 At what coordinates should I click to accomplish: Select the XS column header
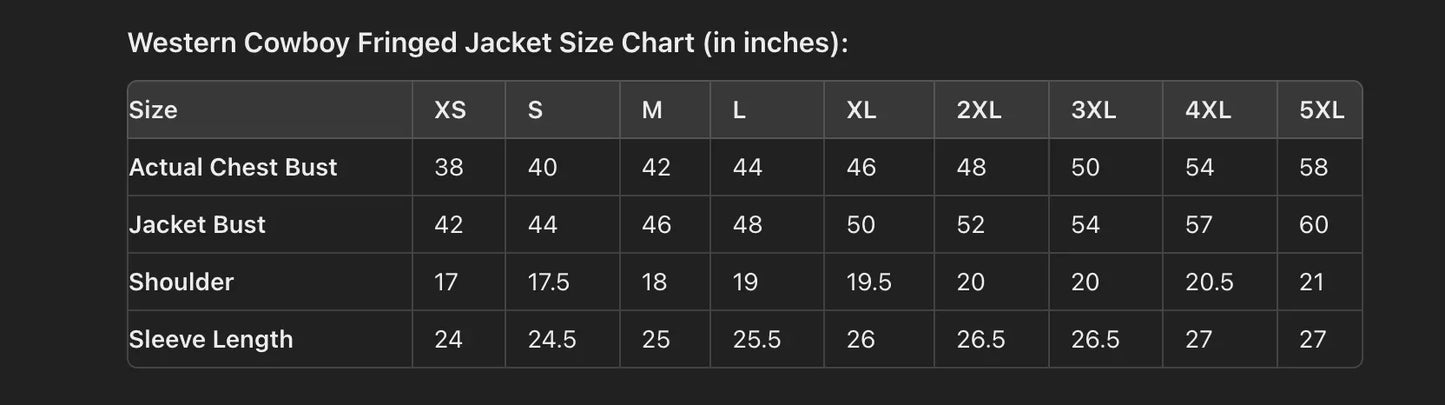click(450, 110)
